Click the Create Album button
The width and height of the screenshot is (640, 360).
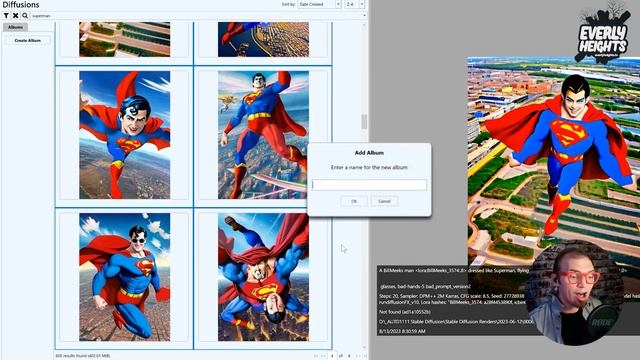point(28,40)
